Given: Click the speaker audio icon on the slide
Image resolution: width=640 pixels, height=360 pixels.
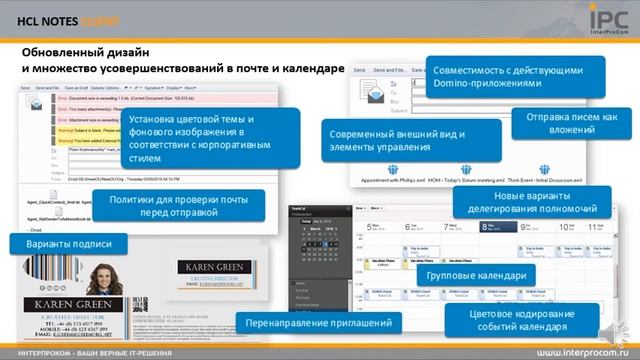Looking at the screenshot, I should pos(614,335).
